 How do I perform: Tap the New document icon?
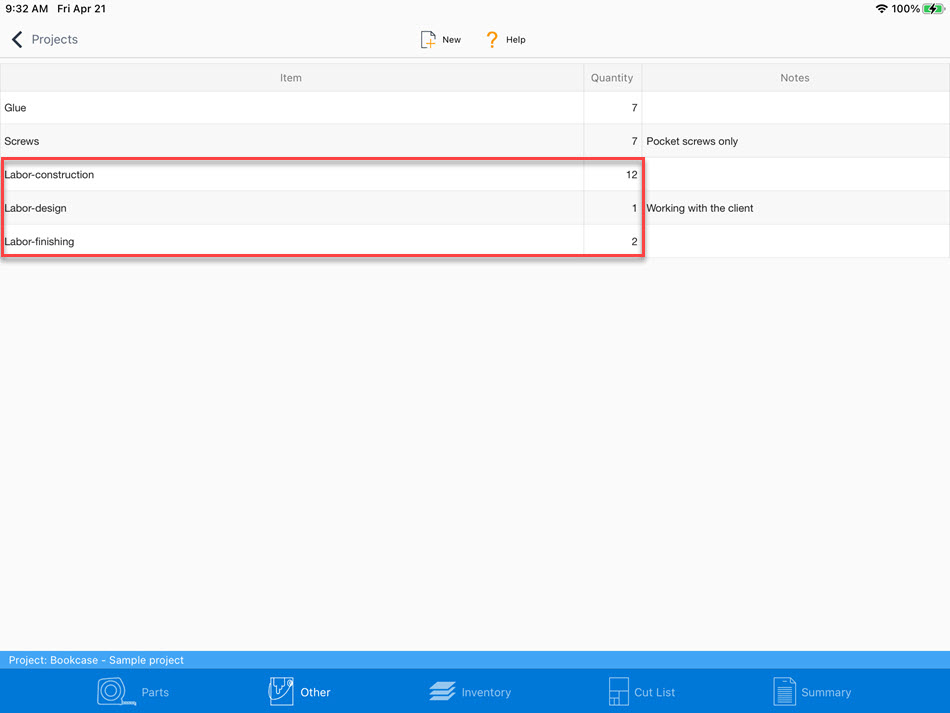point(428,40)
